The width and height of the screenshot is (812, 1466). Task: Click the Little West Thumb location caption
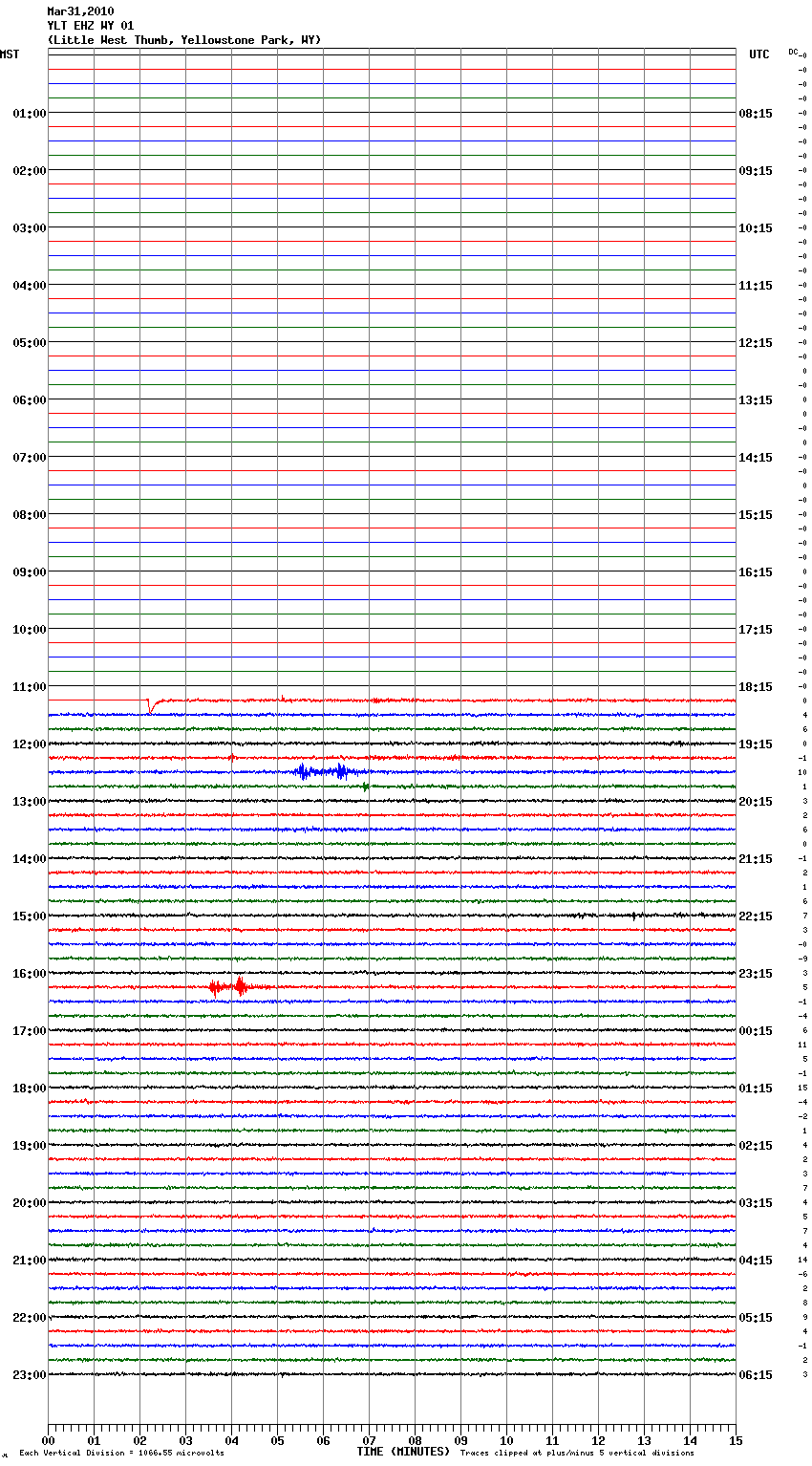(x=184, y=40)
